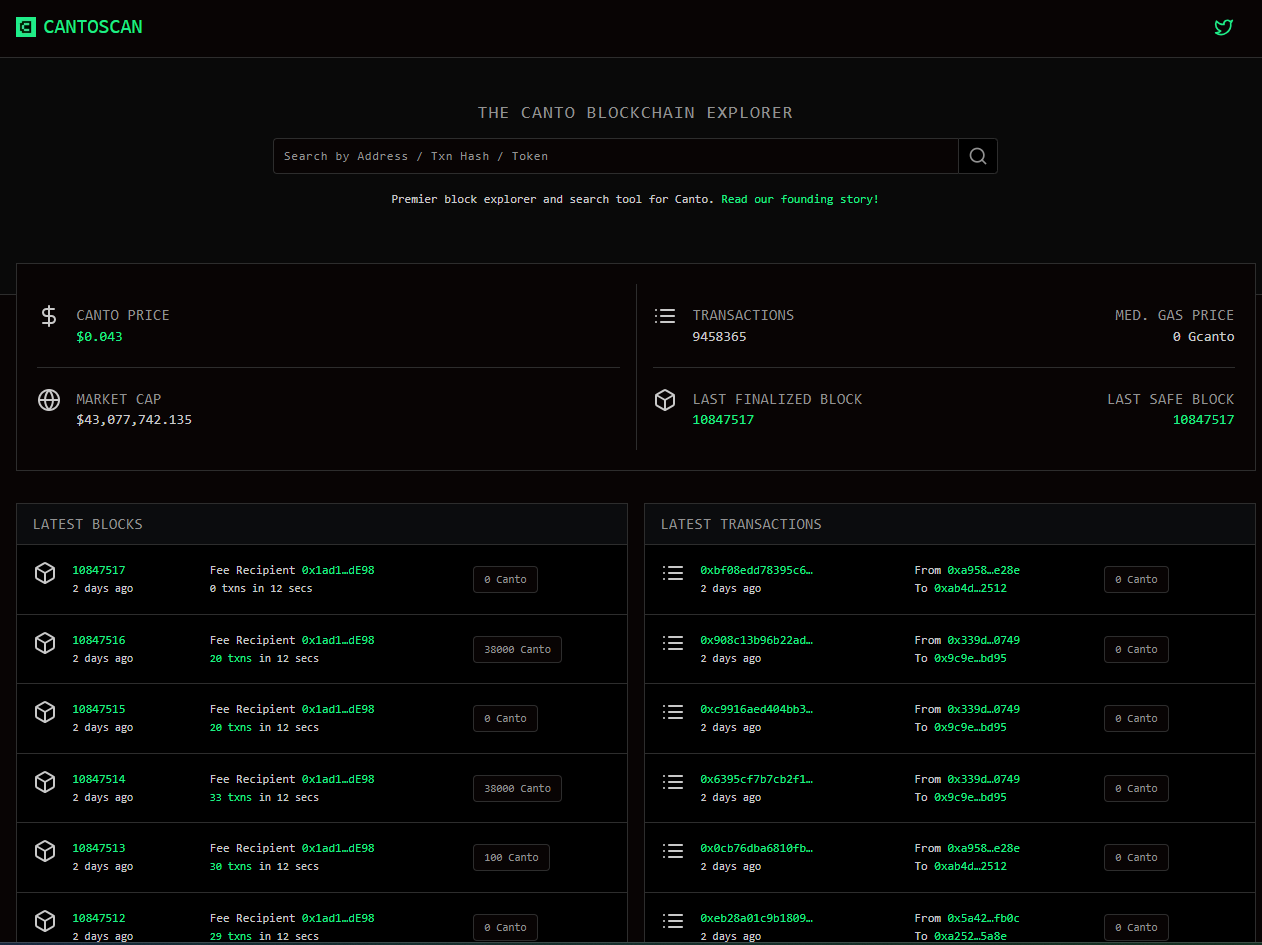Click the cube icon by Last Finalized Block
This screenshot has width=1262, height=945.
point(665,400)
